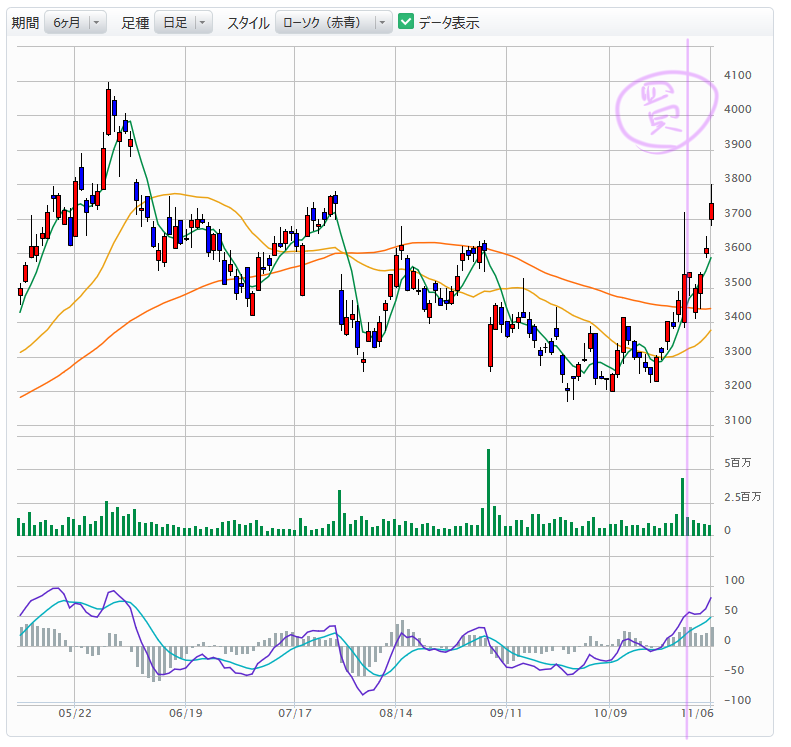Open the 足種 dropdown set to 日足
Image resolution: width=791 pixels, height=747 pixels.
(x=183, y=23)
